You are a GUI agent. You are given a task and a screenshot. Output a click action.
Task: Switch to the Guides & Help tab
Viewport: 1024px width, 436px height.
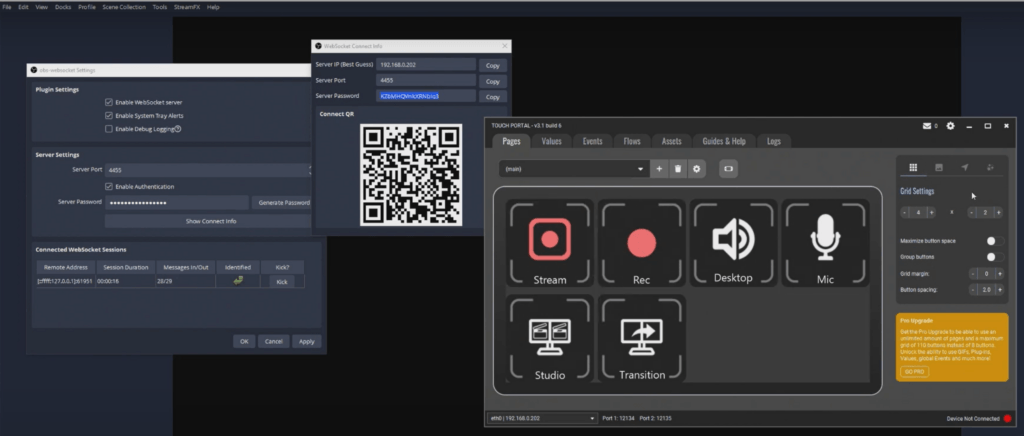click(724, 141)
